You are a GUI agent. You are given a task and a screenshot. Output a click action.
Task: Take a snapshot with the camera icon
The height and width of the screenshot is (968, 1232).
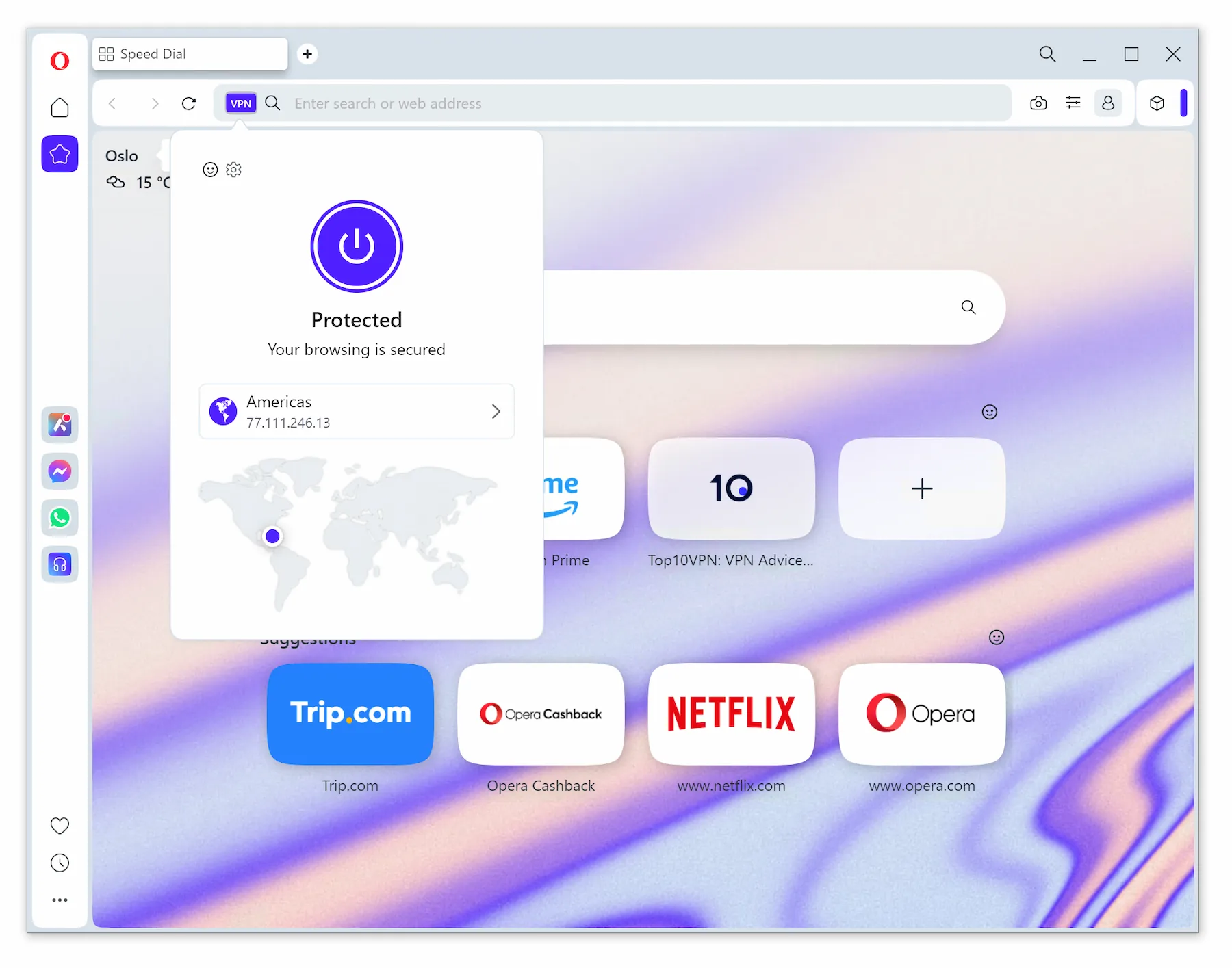[1038, 103]
